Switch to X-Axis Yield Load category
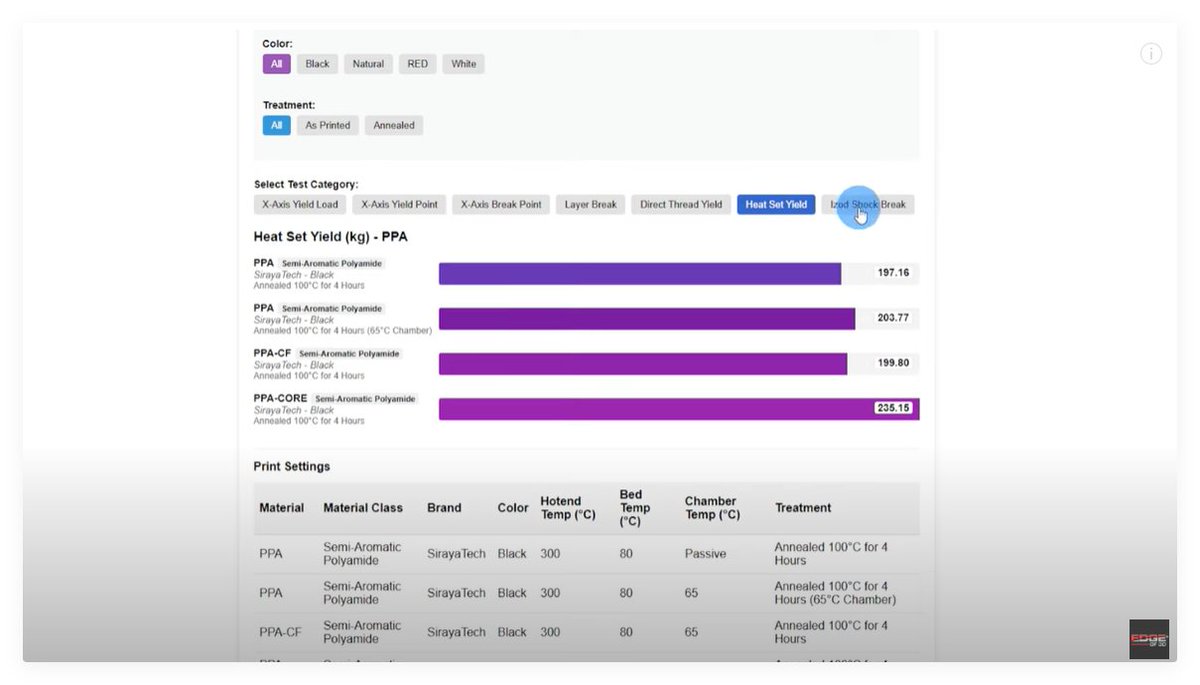Viewport: 1200px width, 685px height. (300, 204)
